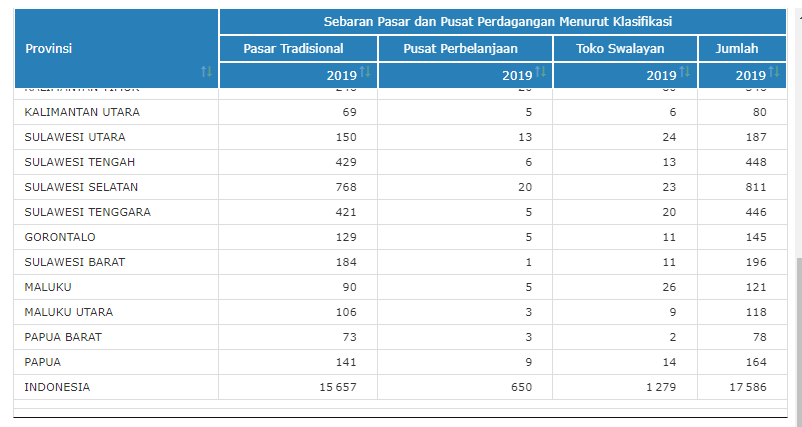
Task: Select the SULAWESI BARAT row name
Action: point(75,262)
